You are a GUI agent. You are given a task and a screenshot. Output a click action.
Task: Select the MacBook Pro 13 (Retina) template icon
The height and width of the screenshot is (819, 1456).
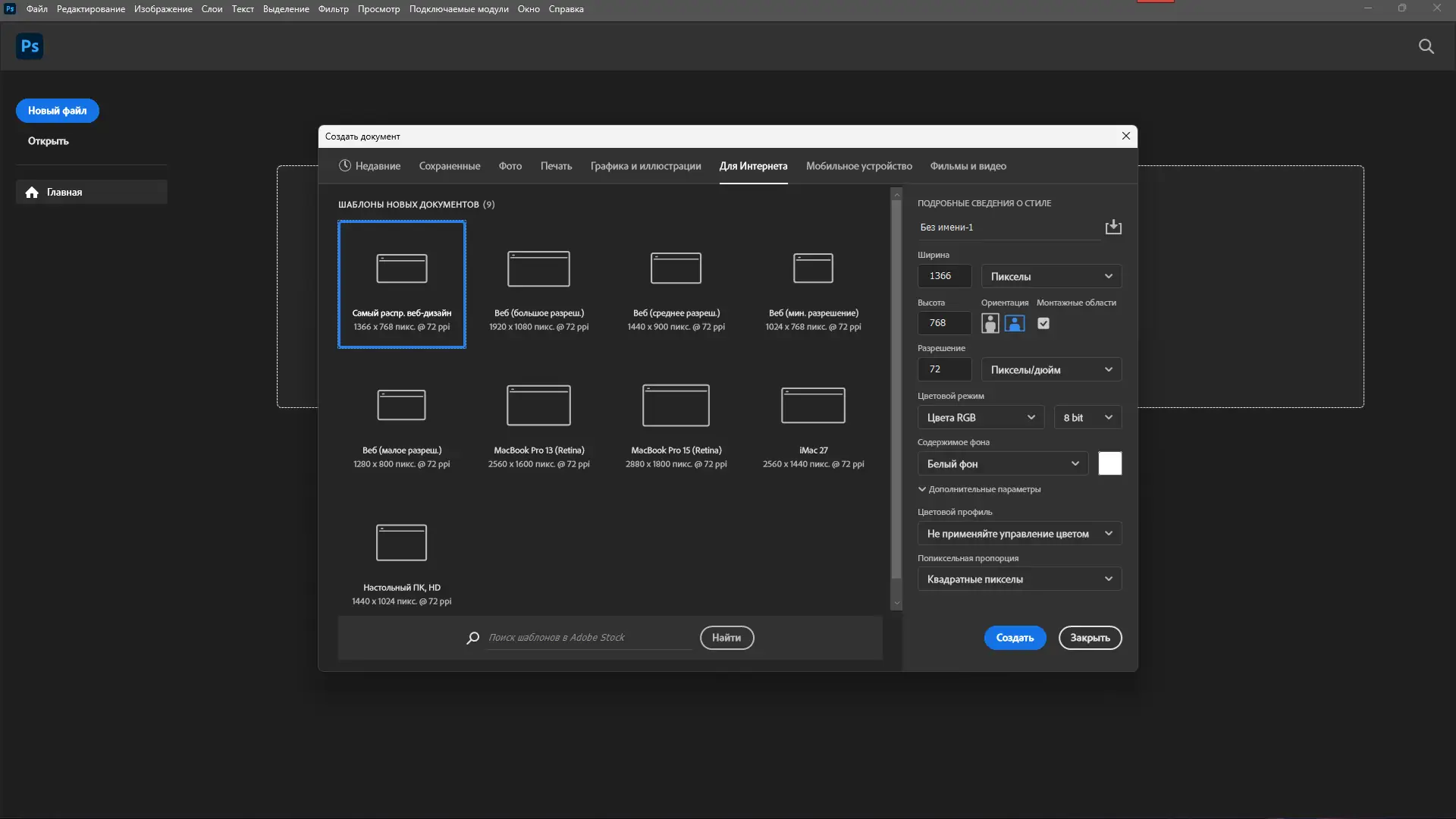538,405
